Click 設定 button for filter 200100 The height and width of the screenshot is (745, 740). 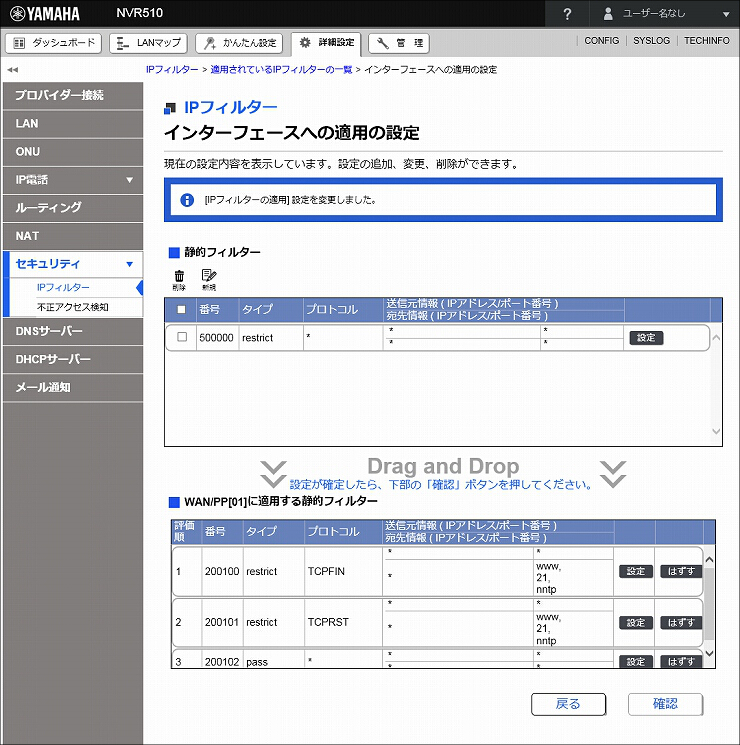[636, 571]
